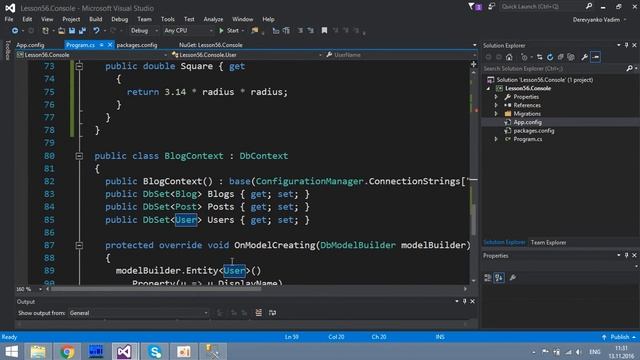Screen dimensions: 640x360
Task: Collapse the OnModelCreating outline at line 87
Action: point(79,245)
